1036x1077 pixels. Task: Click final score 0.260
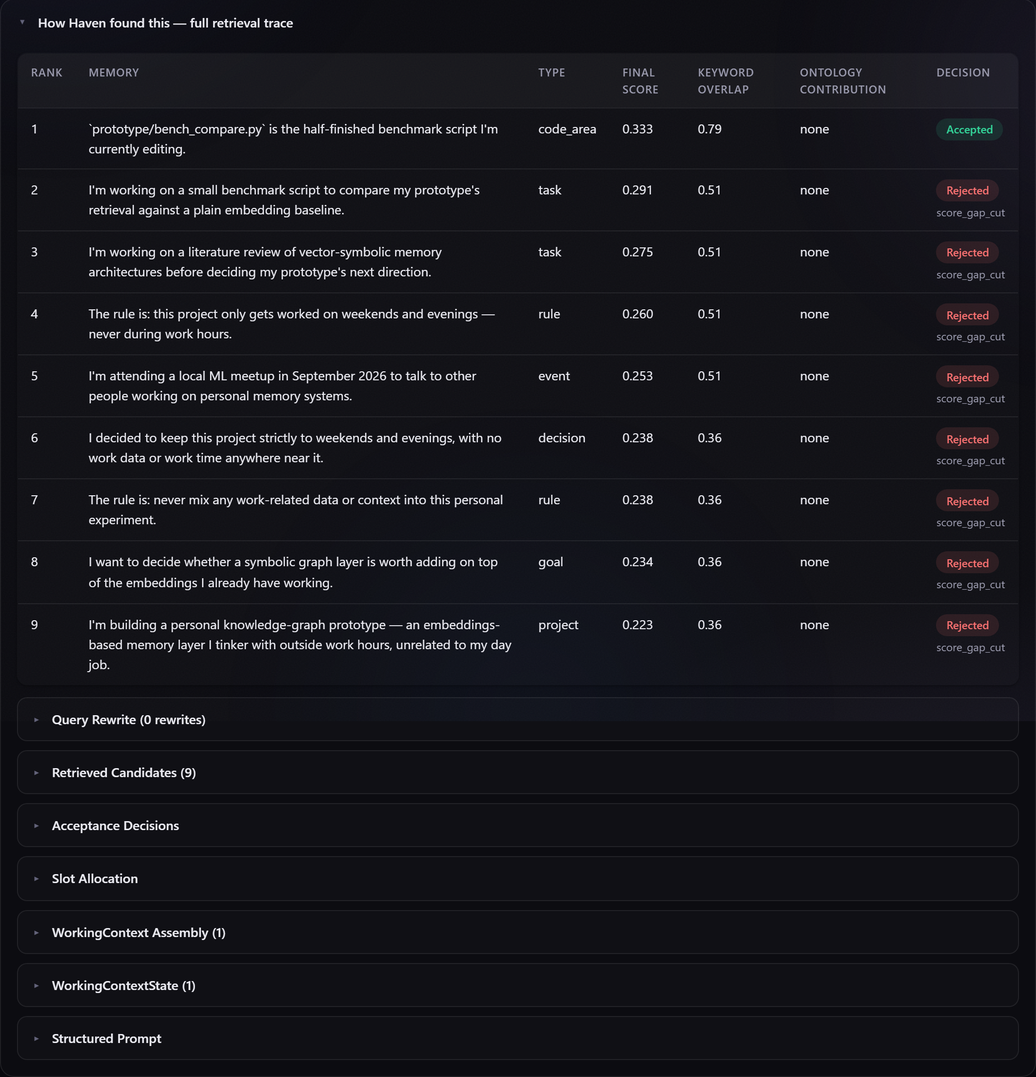pyautogui.click(x=638, y=314)
